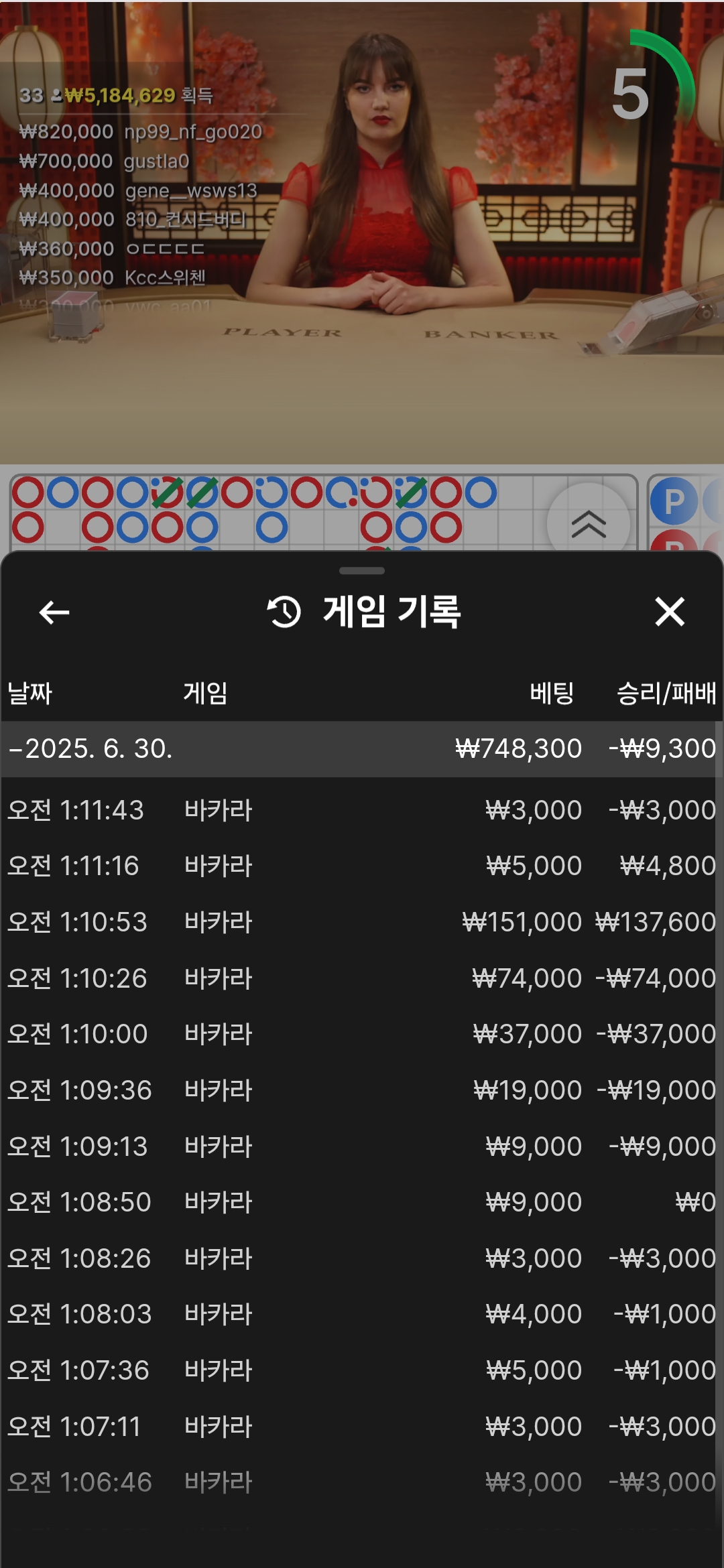Select the ₩151,000 bet amount

pyautogui.click(x=522, y=922)
